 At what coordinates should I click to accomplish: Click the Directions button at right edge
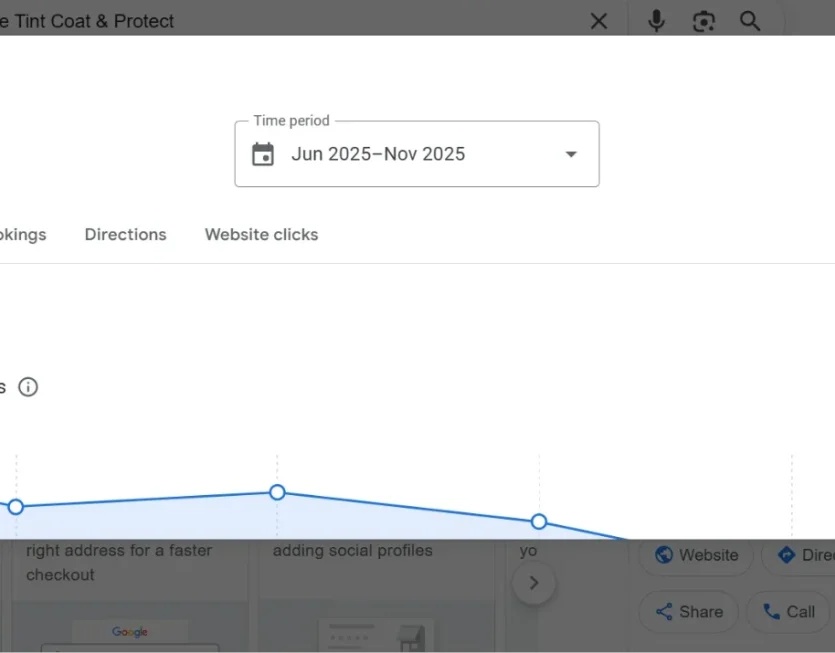coord(799,555)
